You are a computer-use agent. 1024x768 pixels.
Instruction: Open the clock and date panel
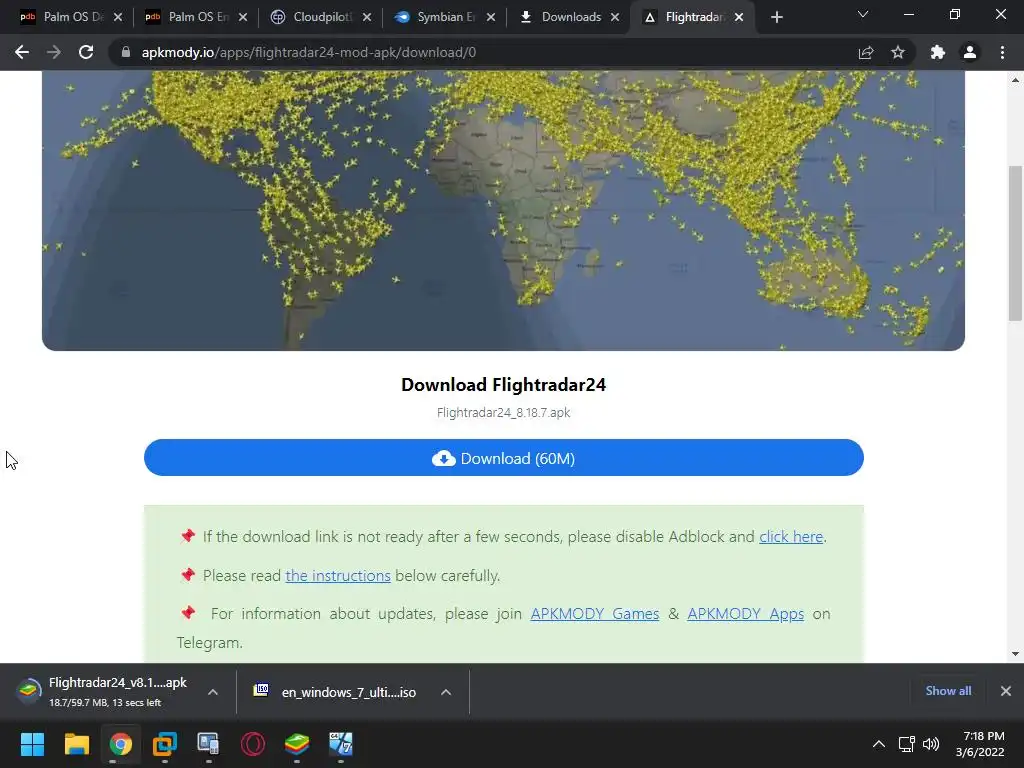[980, 744]
